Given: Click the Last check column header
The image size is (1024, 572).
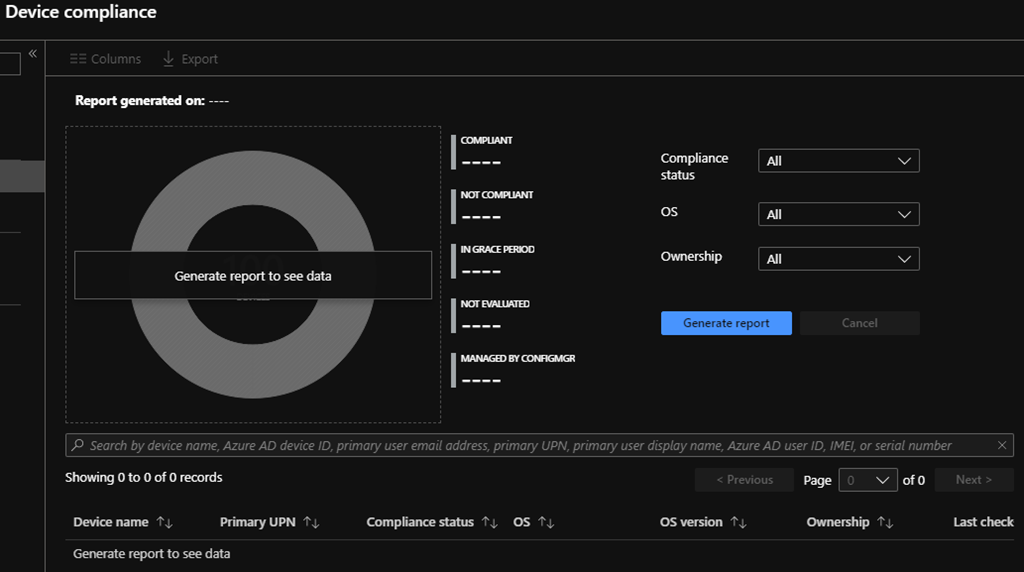Looking at the screenshot, I should 983,522.
